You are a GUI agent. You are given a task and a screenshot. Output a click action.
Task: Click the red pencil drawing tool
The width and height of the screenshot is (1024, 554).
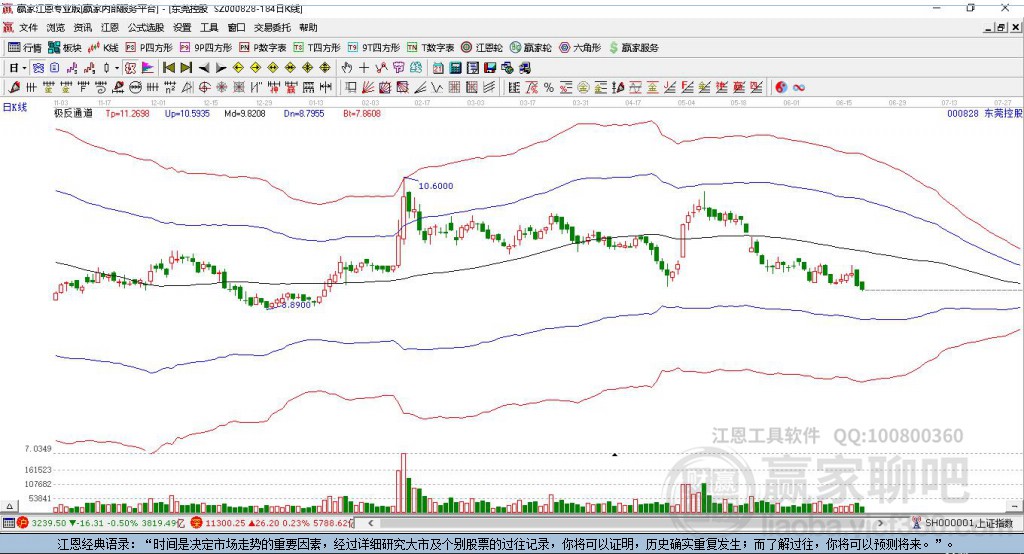[14, 87]
